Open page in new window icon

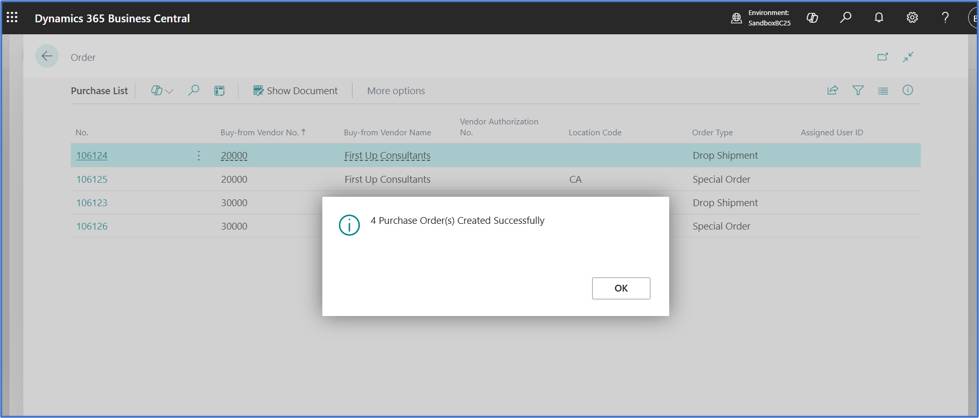click(x=882, y=57)
